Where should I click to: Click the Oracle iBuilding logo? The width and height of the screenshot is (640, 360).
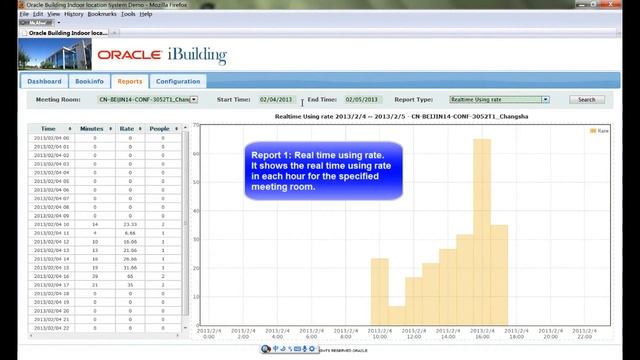162,55
